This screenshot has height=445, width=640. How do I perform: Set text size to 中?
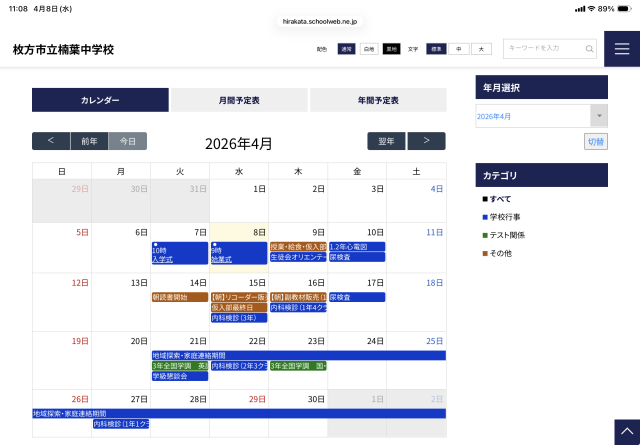[459, 49]
